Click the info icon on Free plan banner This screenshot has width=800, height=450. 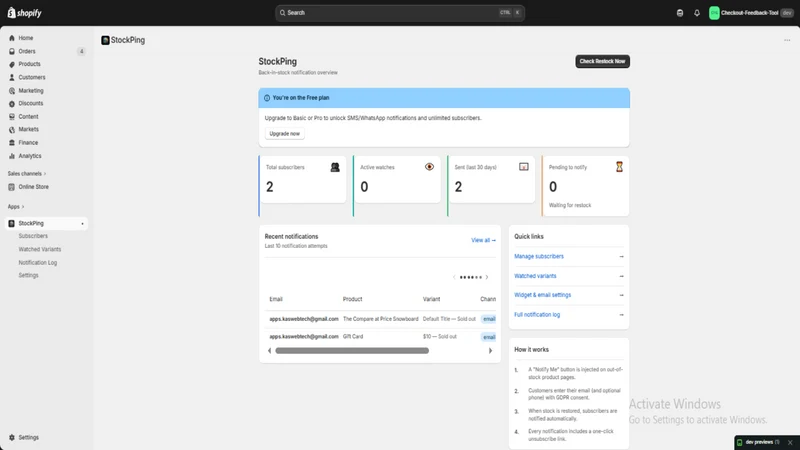[267, 98]
